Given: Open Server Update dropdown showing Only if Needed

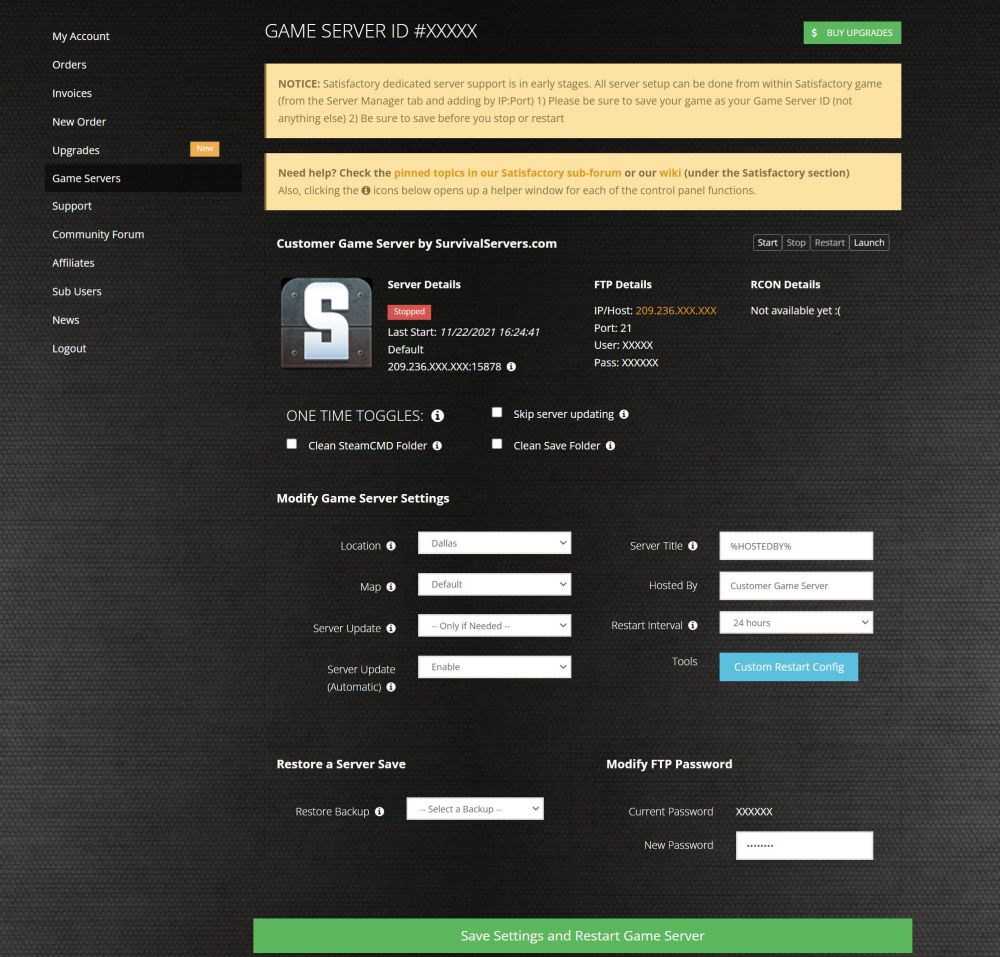Looking at the screenshot, I should [x=494, y=625].
